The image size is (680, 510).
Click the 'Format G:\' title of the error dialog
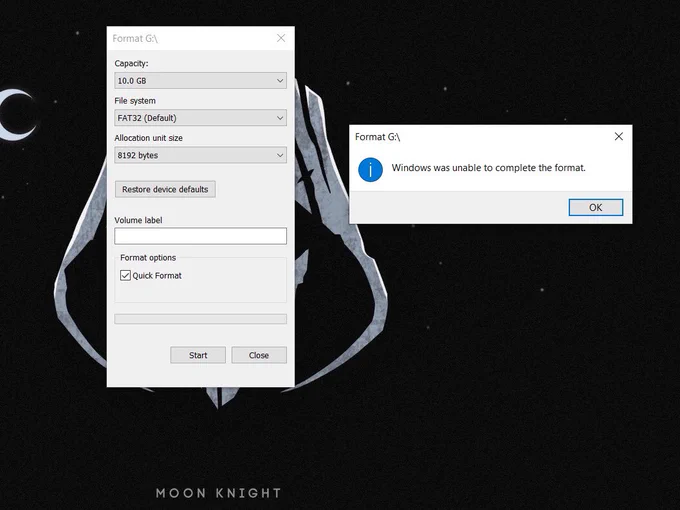click(377, 137)
